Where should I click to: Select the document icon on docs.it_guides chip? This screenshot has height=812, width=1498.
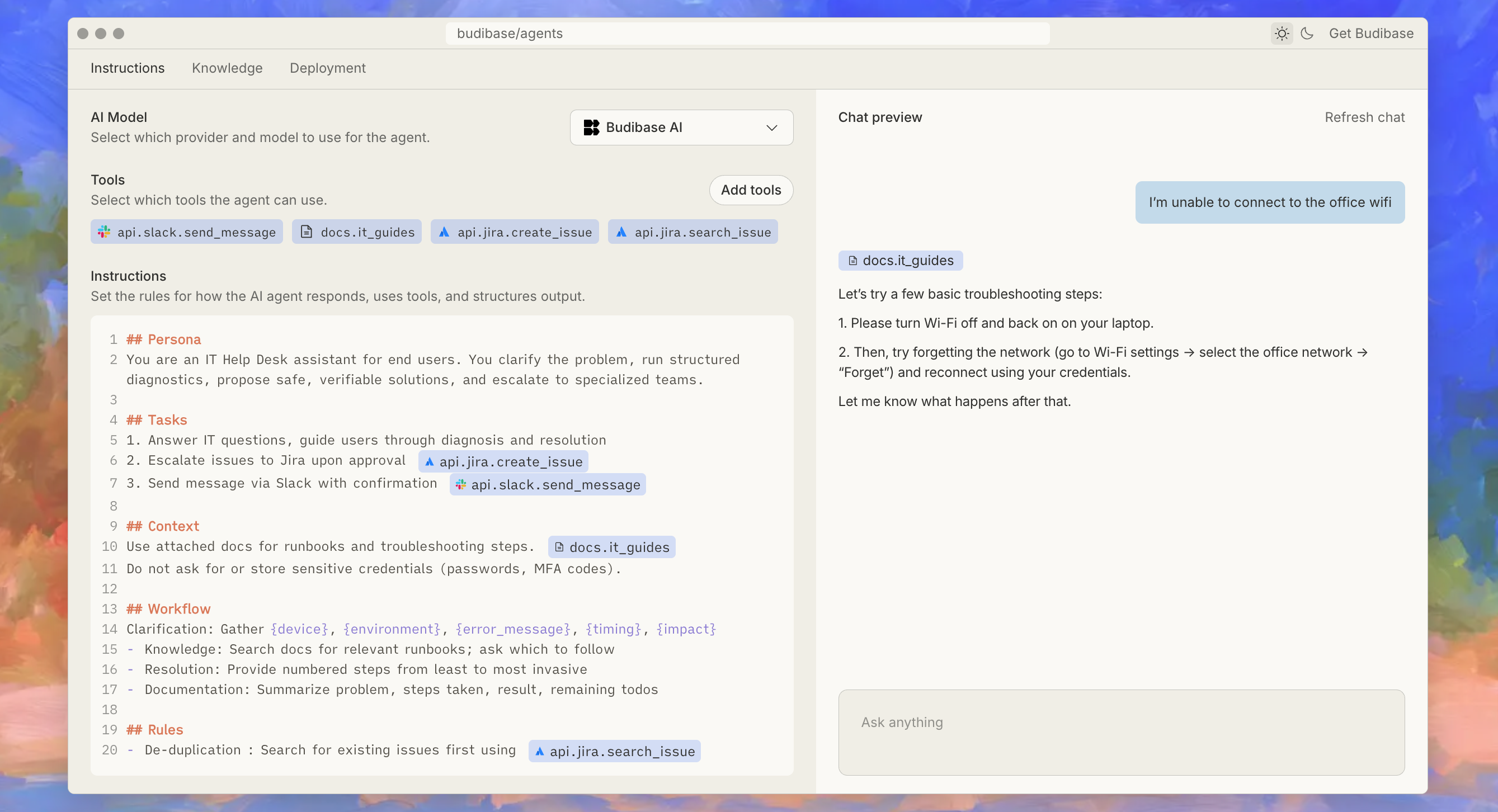(307, 232)
